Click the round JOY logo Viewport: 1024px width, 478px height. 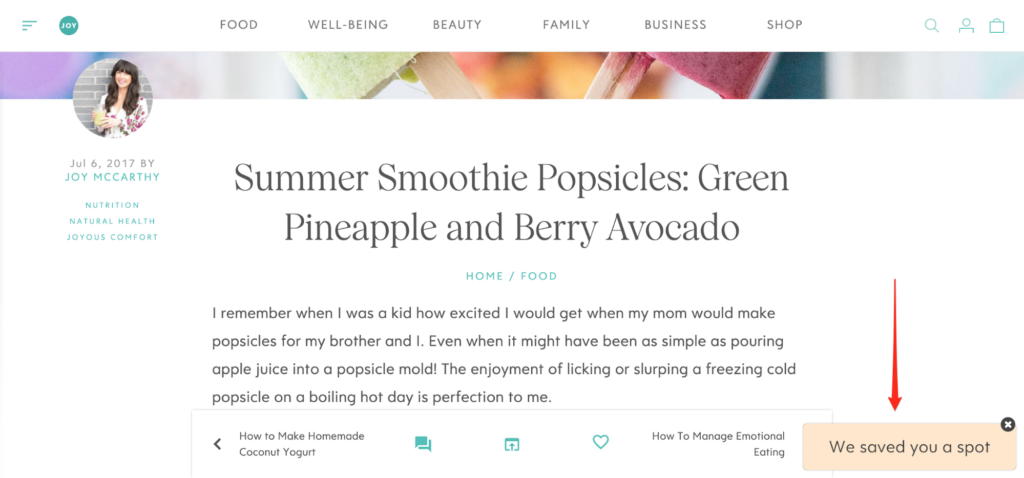tap(69, 25)
